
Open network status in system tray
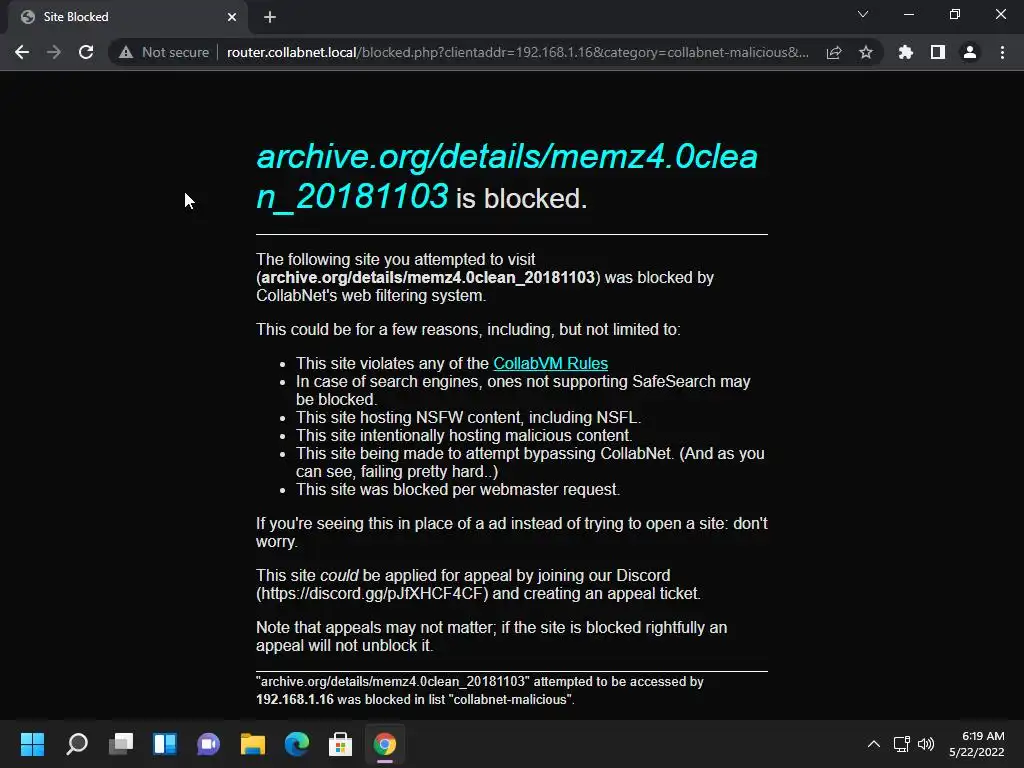click(902, 744)
